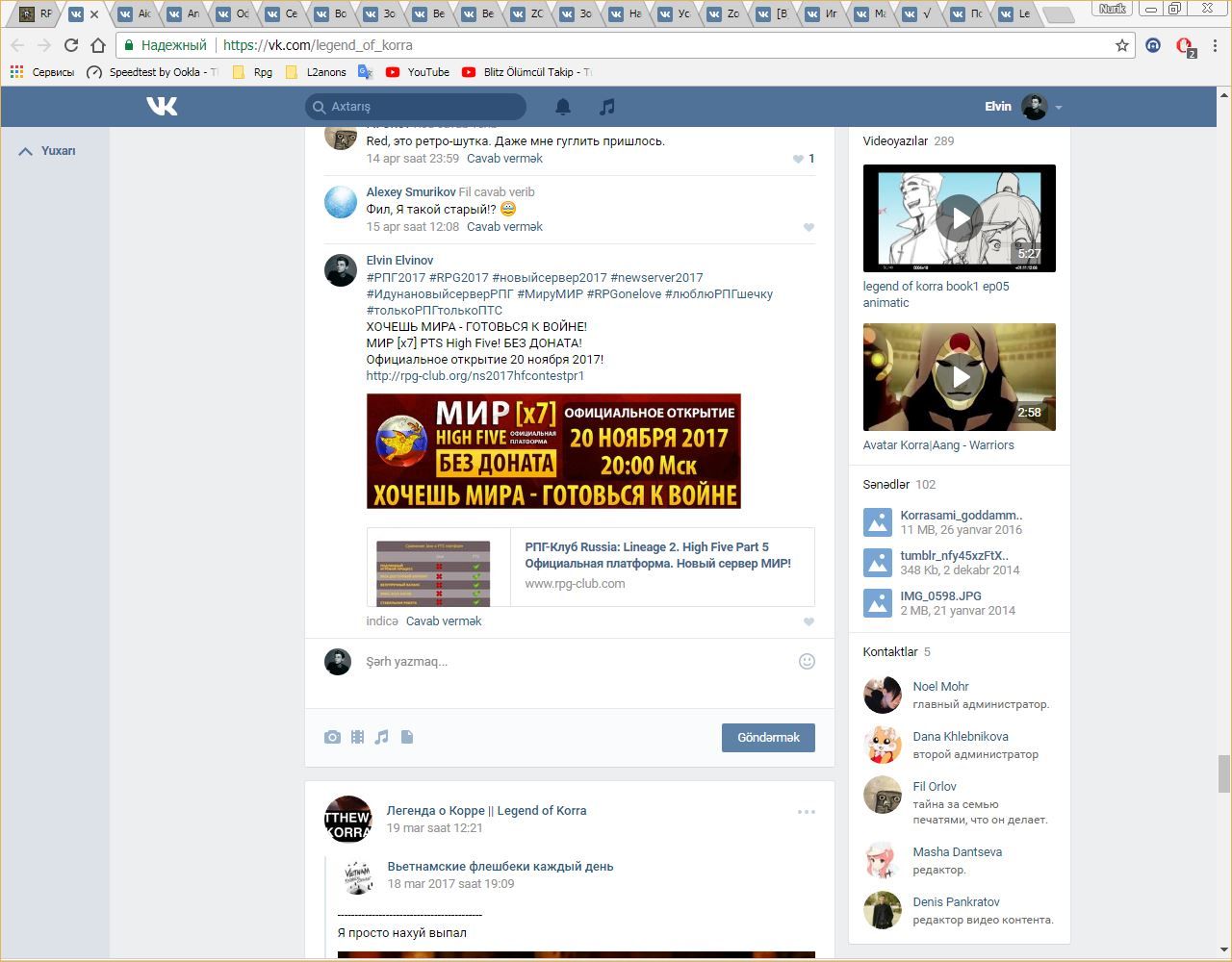Click the secure padlock icon in address bar
Image resolution: width=1232 pixels, height=962 pixels.
click(x=129, y=45)
